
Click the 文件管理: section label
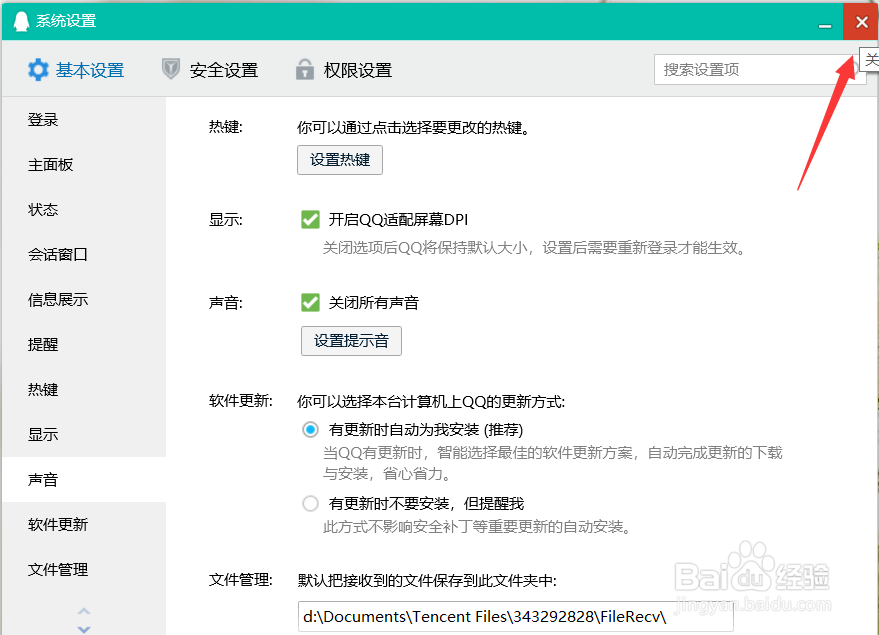click(240, 580)
